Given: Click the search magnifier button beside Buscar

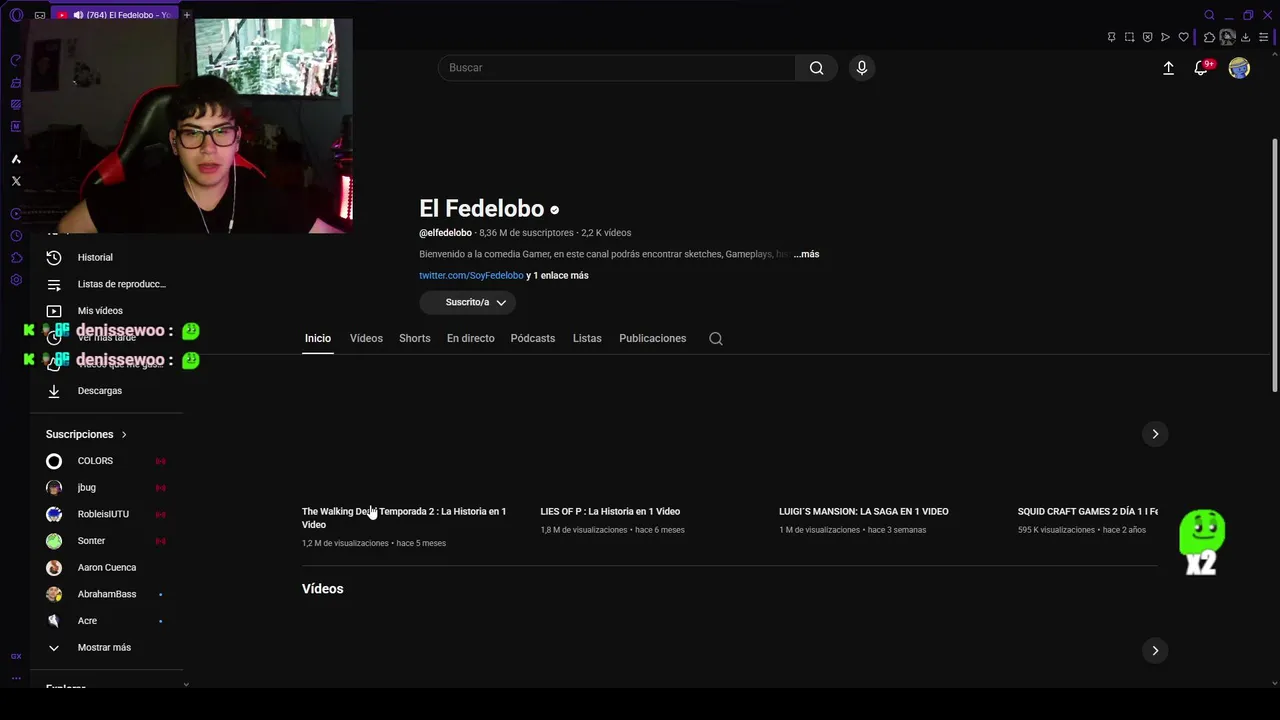Looking at the screenshot, I should tap(816, 68).
